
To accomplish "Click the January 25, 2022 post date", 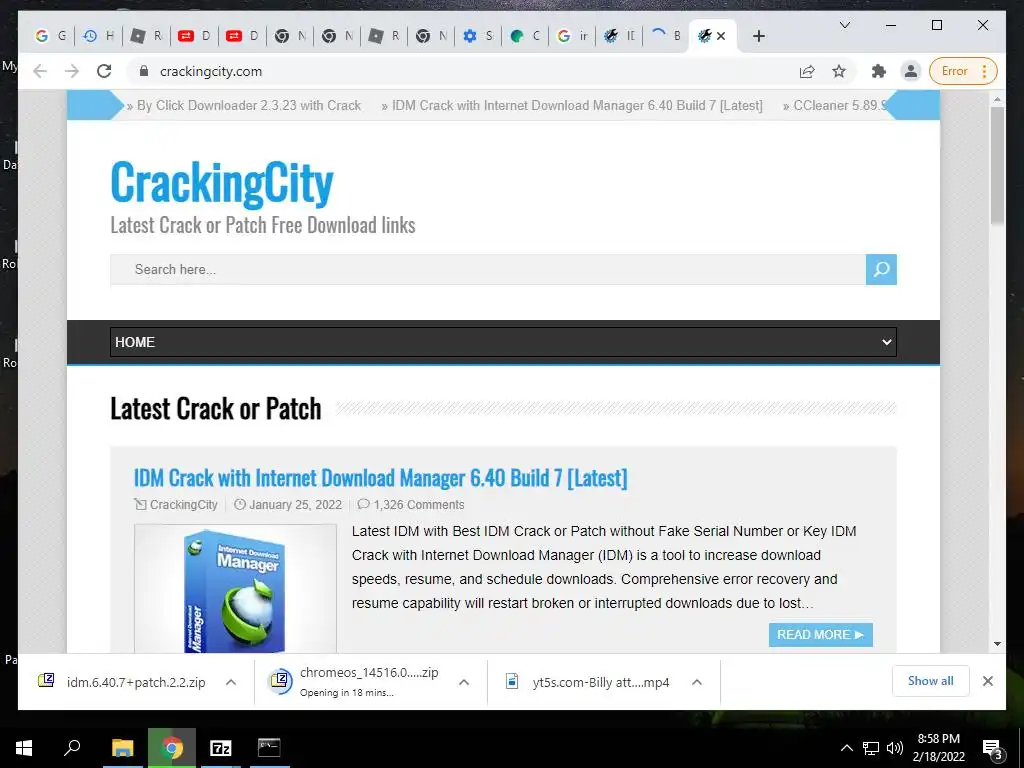I will 295,505.
